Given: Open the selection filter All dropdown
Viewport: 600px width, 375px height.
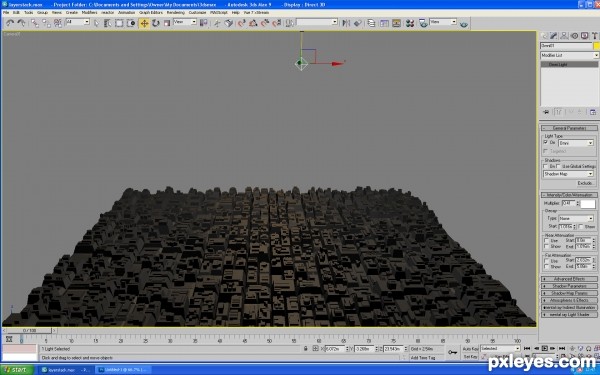Looking at the screenshot, I should (x=78, y=22).
